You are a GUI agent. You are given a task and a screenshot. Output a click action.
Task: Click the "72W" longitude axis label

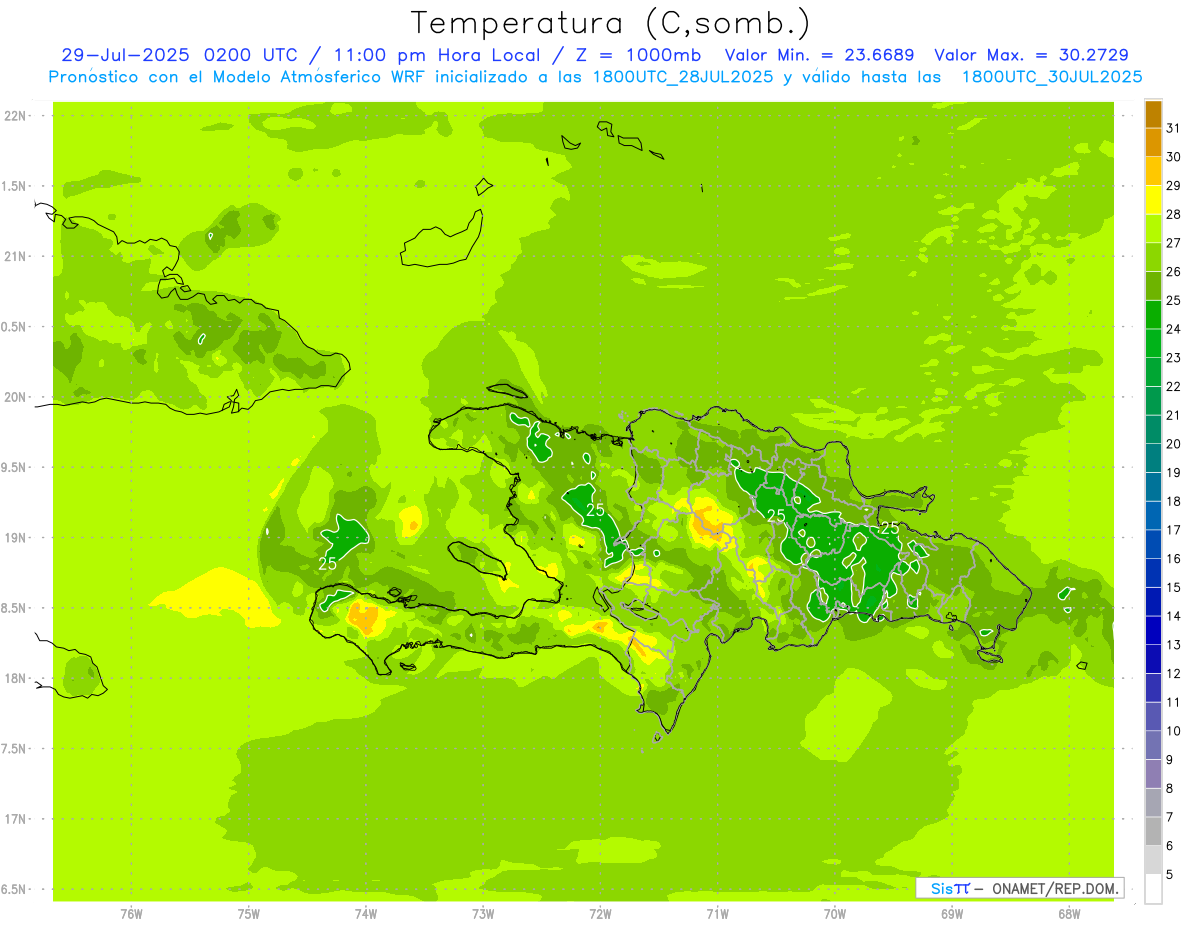pyautogui.click(x=600, y=915)
